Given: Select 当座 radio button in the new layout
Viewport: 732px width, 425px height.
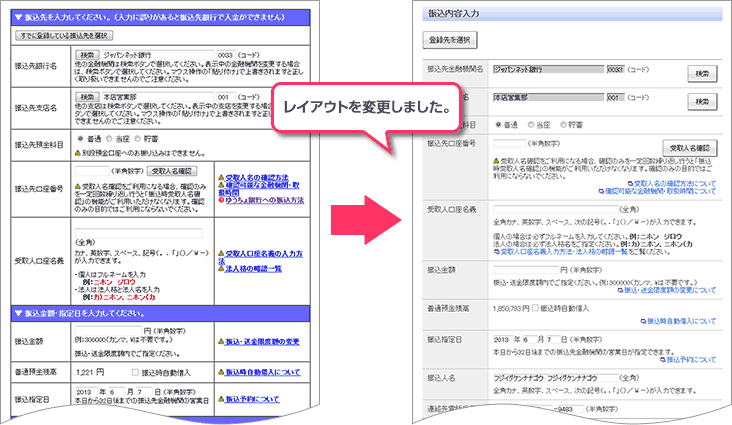Looking at the screenshot, I should (533, 125).
